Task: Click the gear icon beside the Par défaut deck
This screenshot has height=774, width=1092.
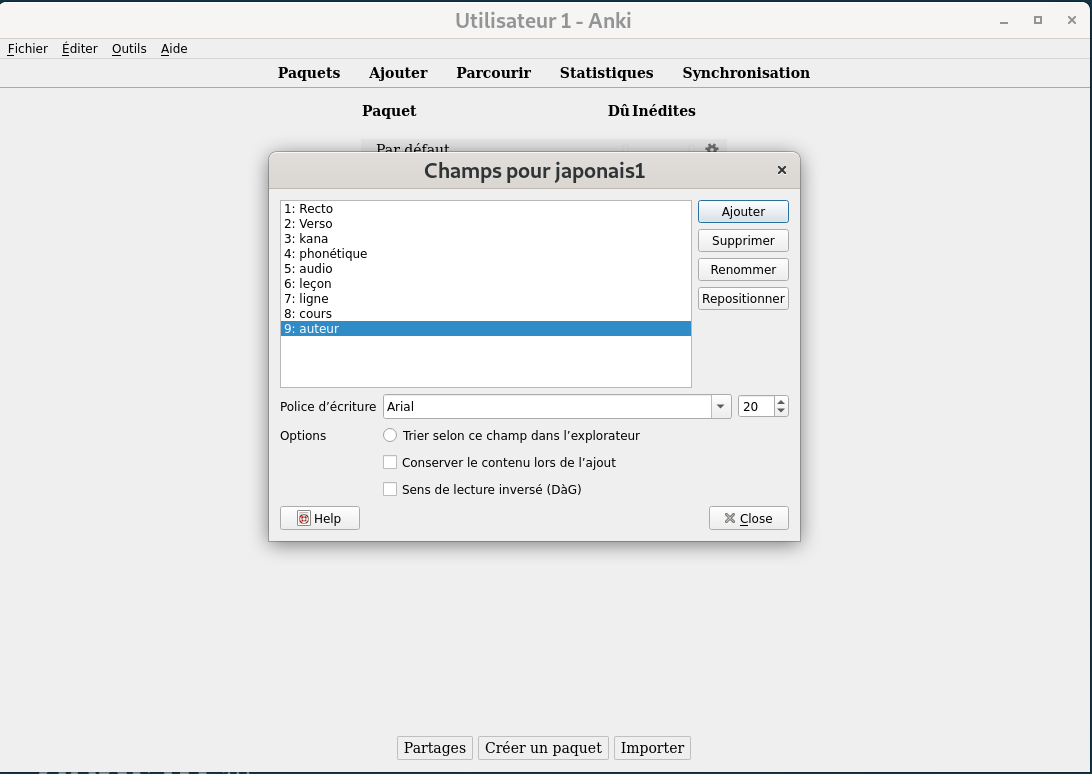Action: tap(711, 148)
